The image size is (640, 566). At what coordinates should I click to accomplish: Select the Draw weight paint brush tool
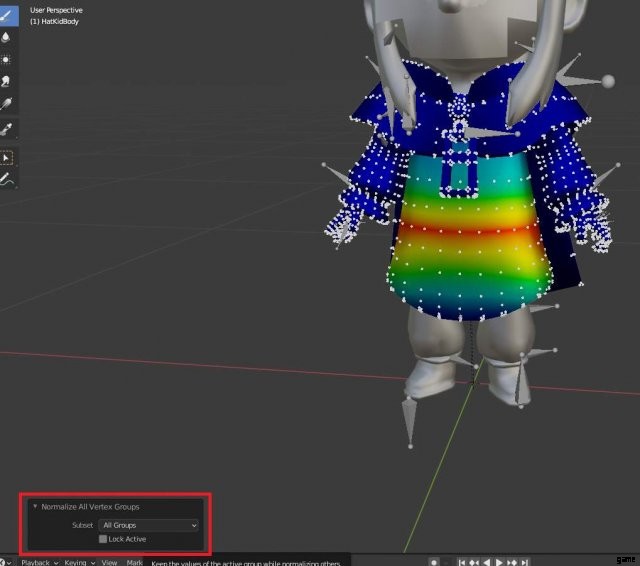coord(7,15)
